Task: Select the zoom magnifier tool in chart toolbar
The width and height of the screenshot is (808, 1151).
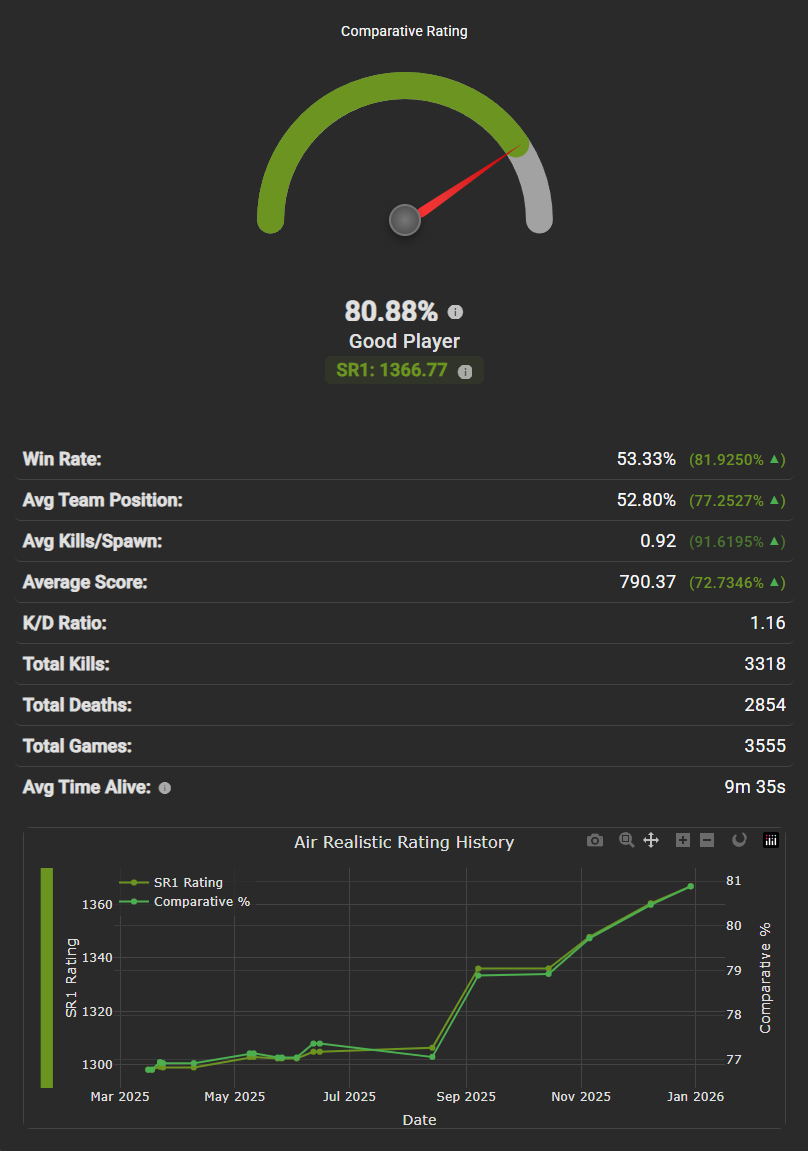Action: click(627, 840)
